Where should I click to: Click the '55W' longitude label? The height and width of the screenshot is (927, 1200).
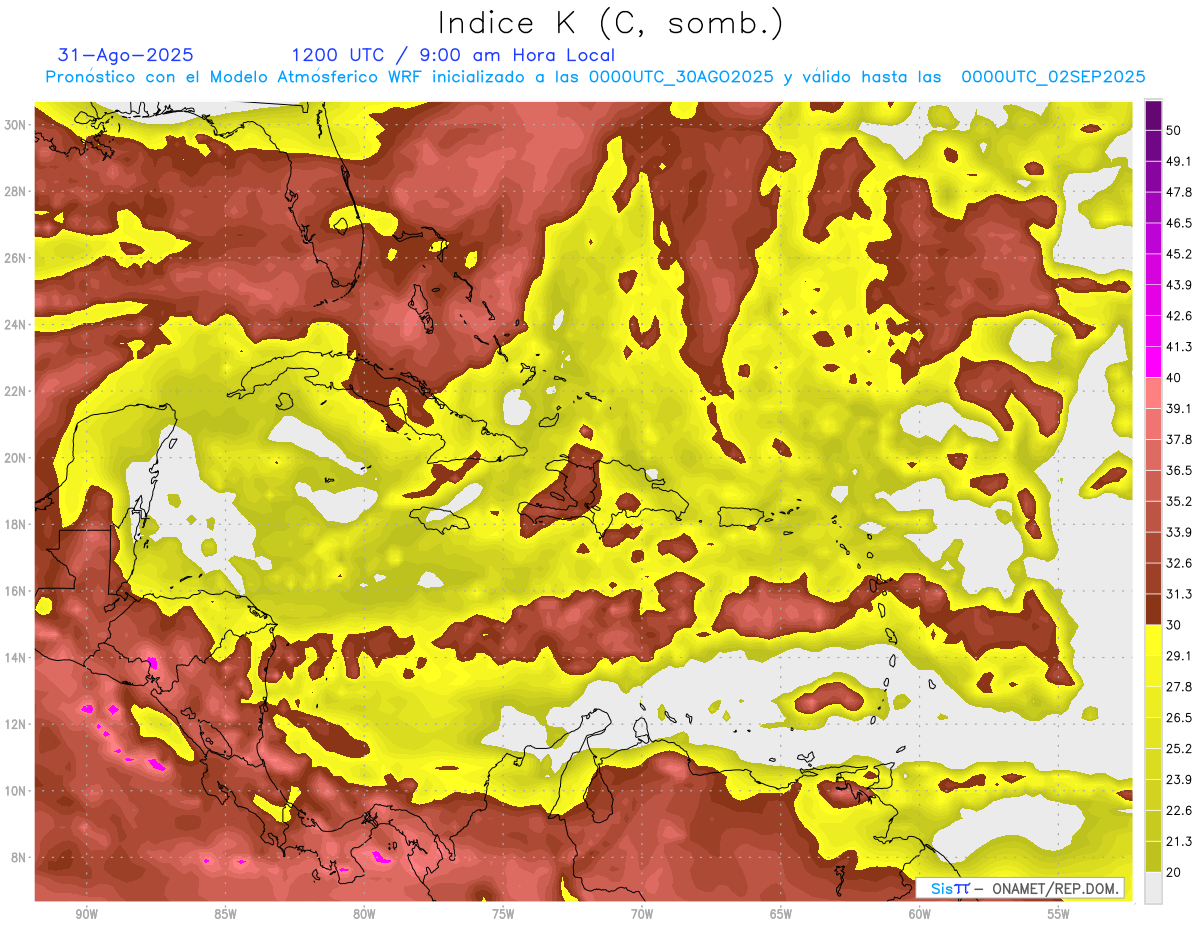click(1059, 914)
